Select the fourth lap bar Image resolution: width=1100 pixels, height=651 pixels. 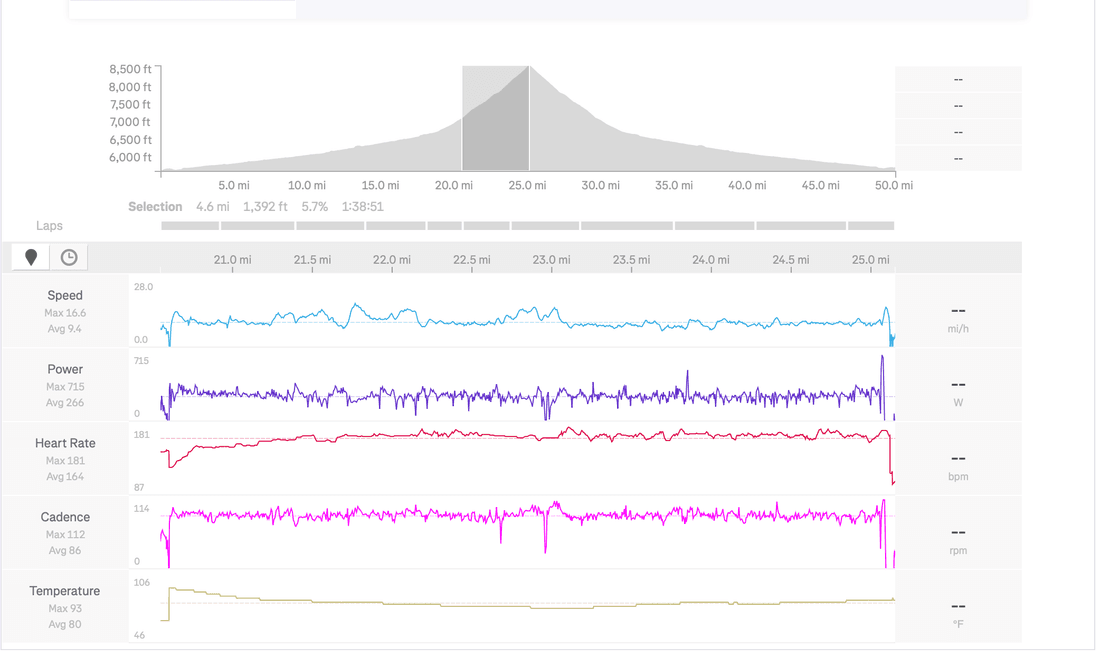point(396,226)
